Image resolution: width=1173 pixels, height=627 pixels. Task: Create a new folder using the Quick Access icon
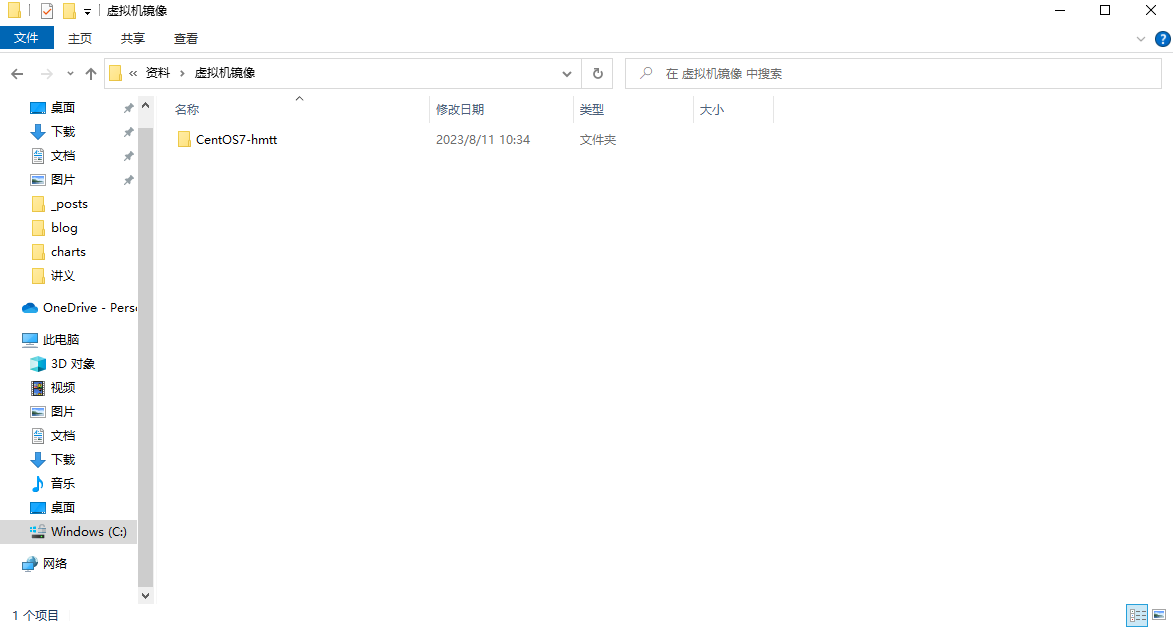coord(68,10)
